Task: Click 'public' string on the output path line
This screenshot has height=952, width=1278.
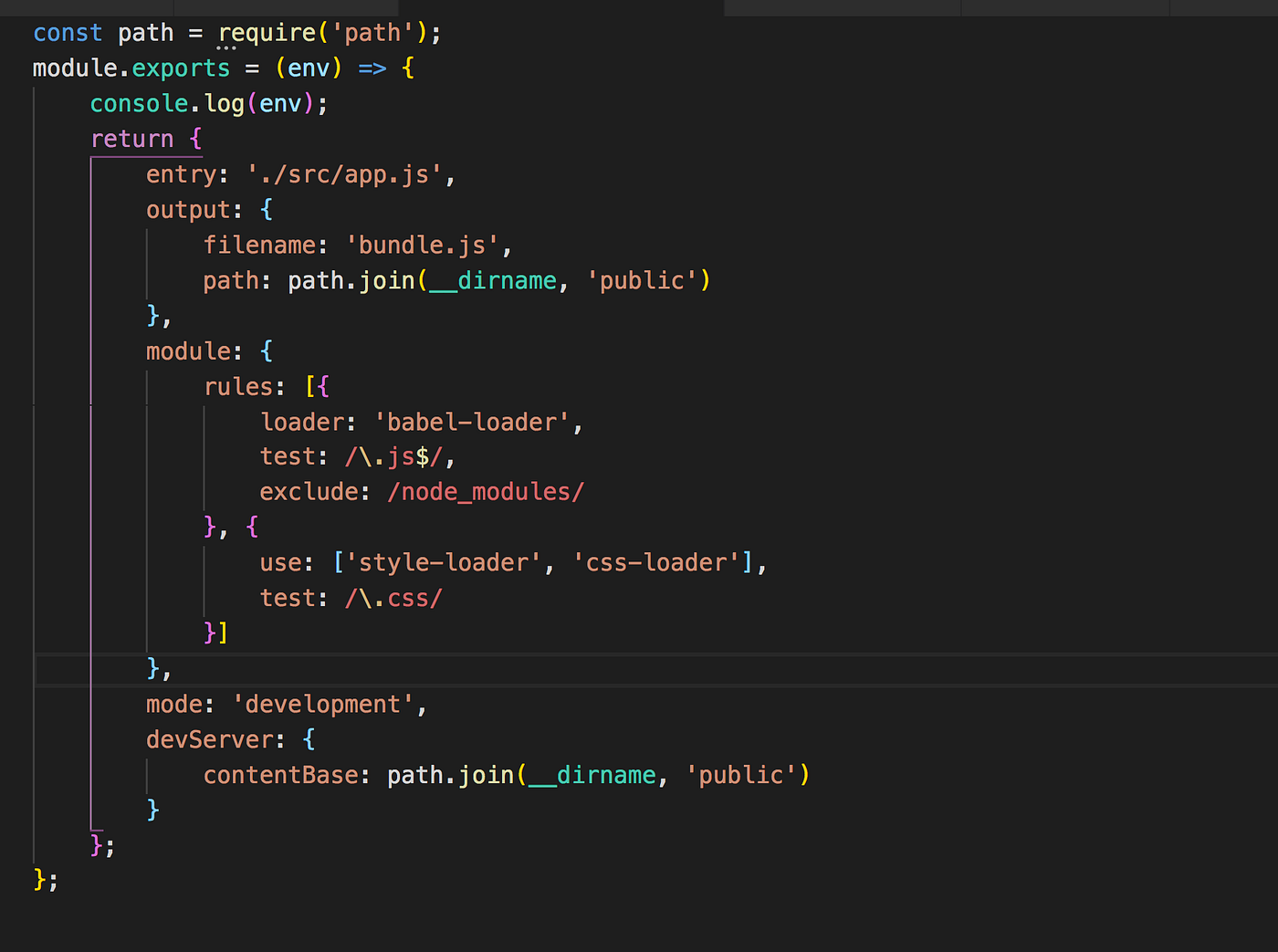Action: 642,280
